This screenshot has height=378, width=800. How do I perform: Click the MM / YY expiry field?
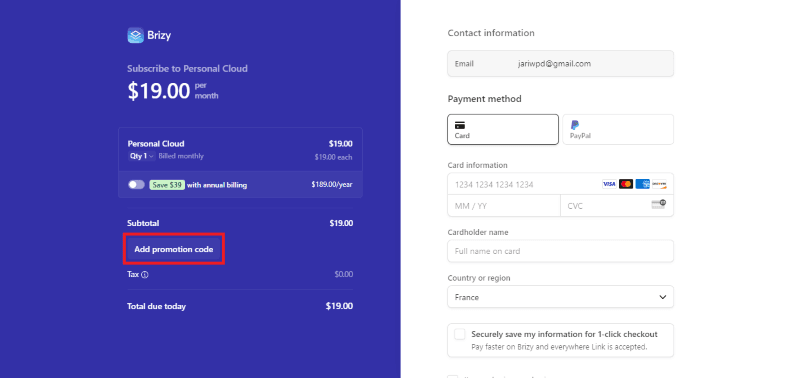coord(504,206)
